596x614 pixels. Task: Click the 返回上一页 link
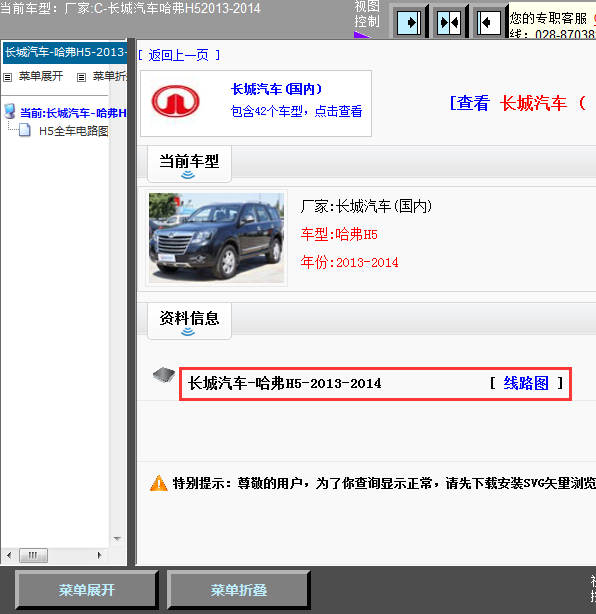coord(179,55)
